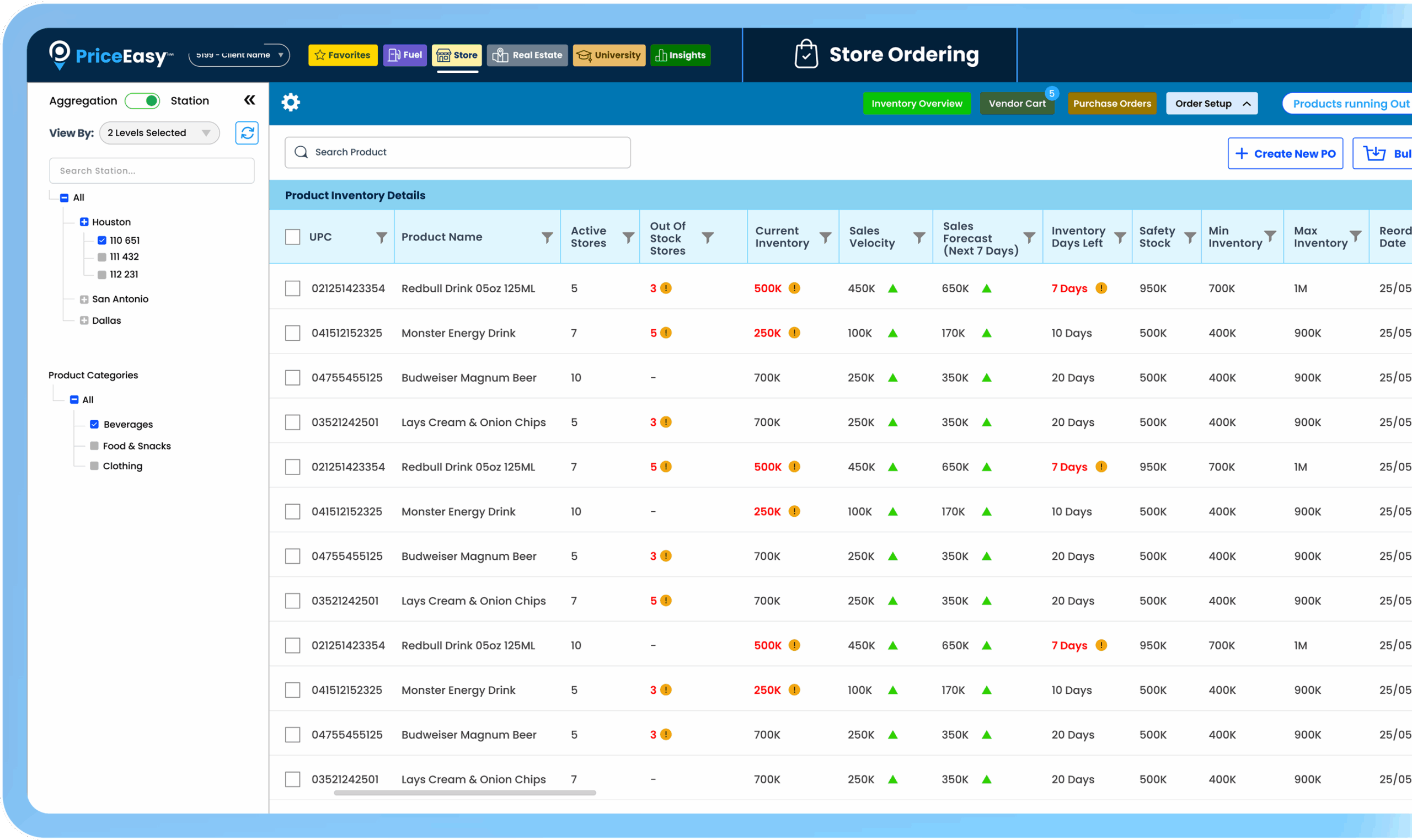
Task: Open Purchase Orders
Action: (x=1112, y=104)
